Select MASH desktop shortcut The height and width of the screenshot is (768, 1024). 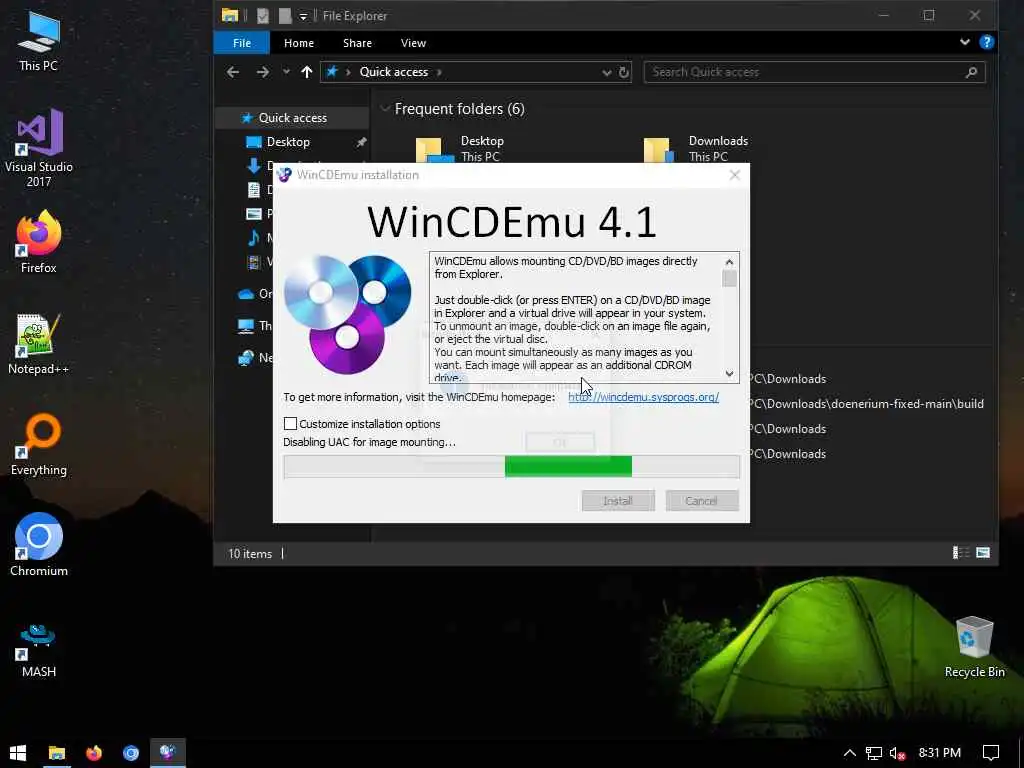tap(39, 650)
